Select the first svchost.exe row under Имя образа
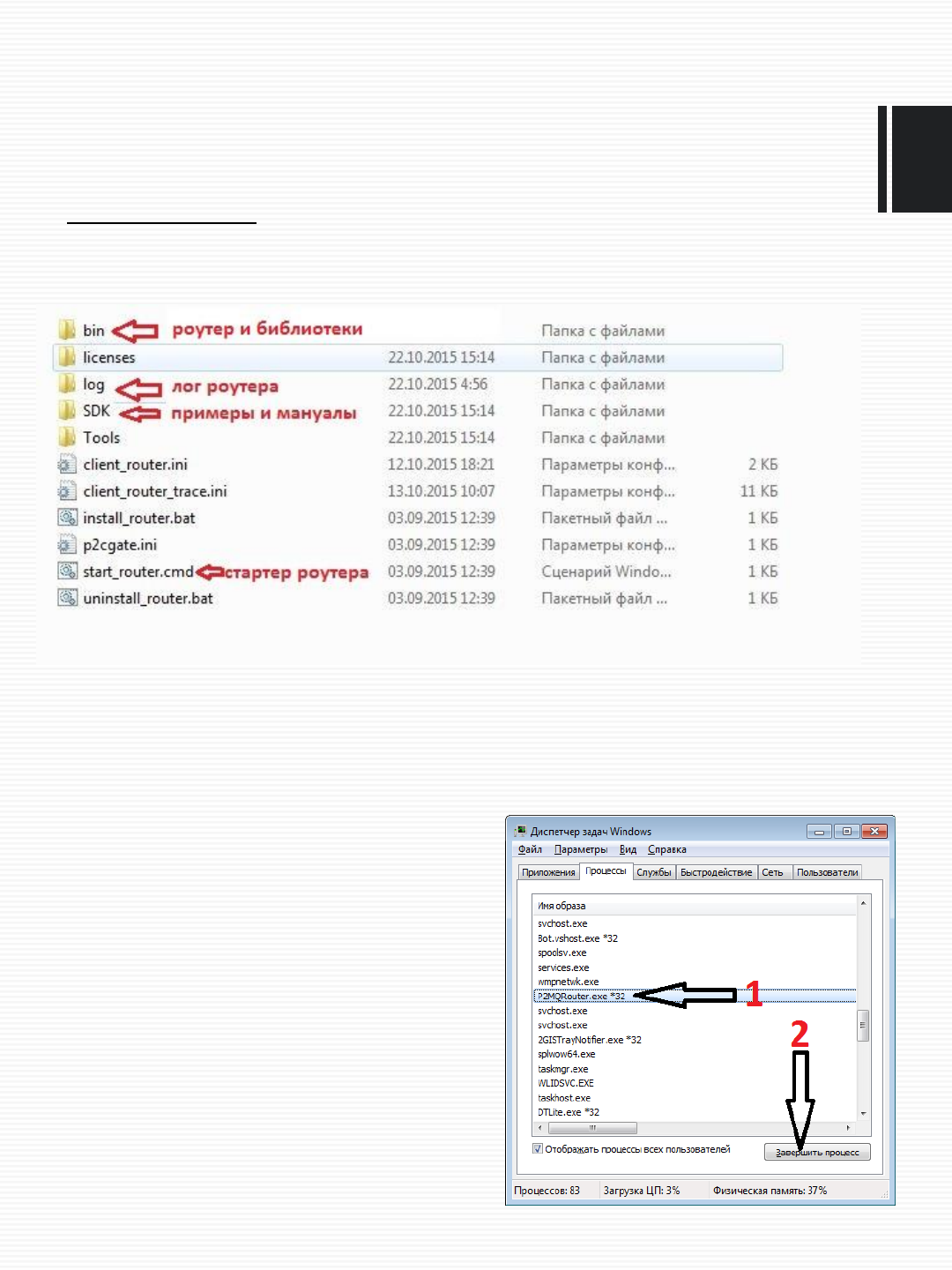This screenshot has width=952, height=1270. 695,923
